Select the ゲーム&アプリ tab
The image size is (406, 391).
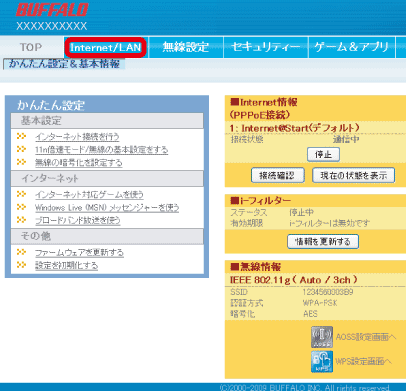(352, 47)
